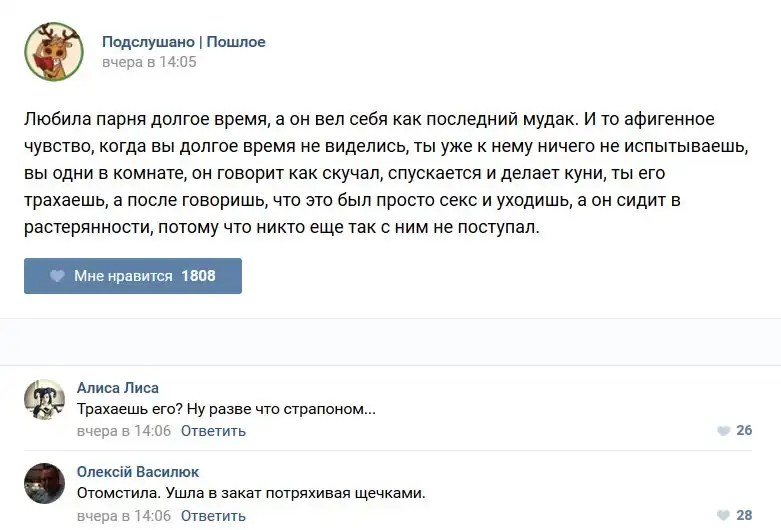
Task: Click the 26 likes count on the comment
Action: pos(744,431)
